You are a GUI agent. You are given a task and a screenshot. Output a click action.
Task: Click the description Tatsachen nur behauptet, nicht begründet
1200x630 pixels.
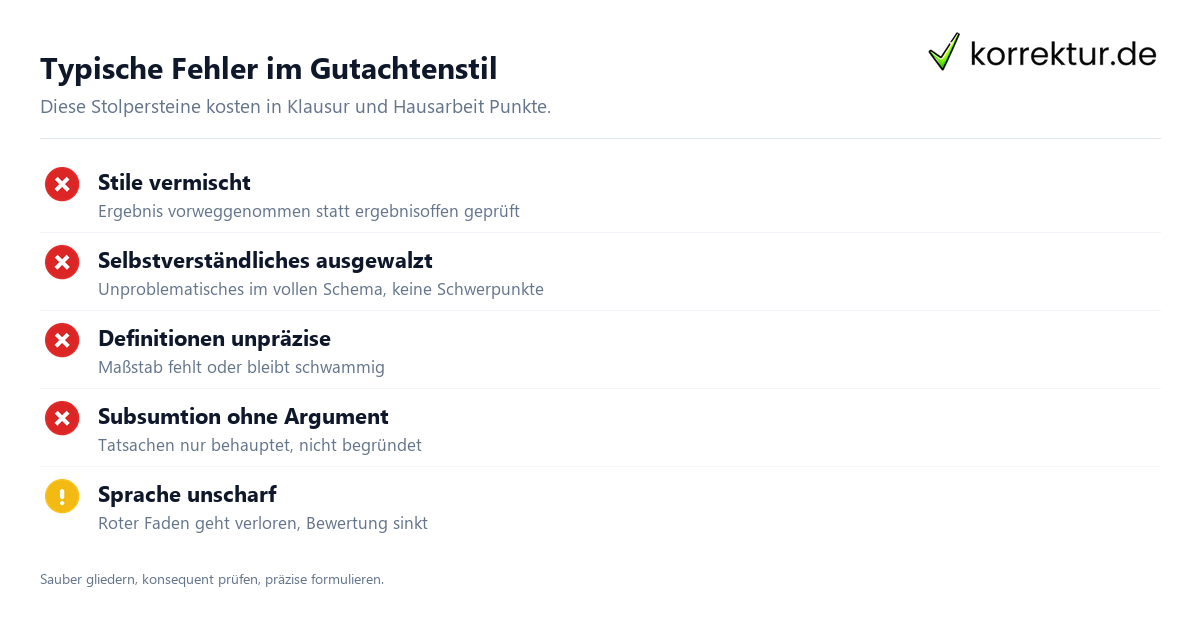[x=260, y=446]
